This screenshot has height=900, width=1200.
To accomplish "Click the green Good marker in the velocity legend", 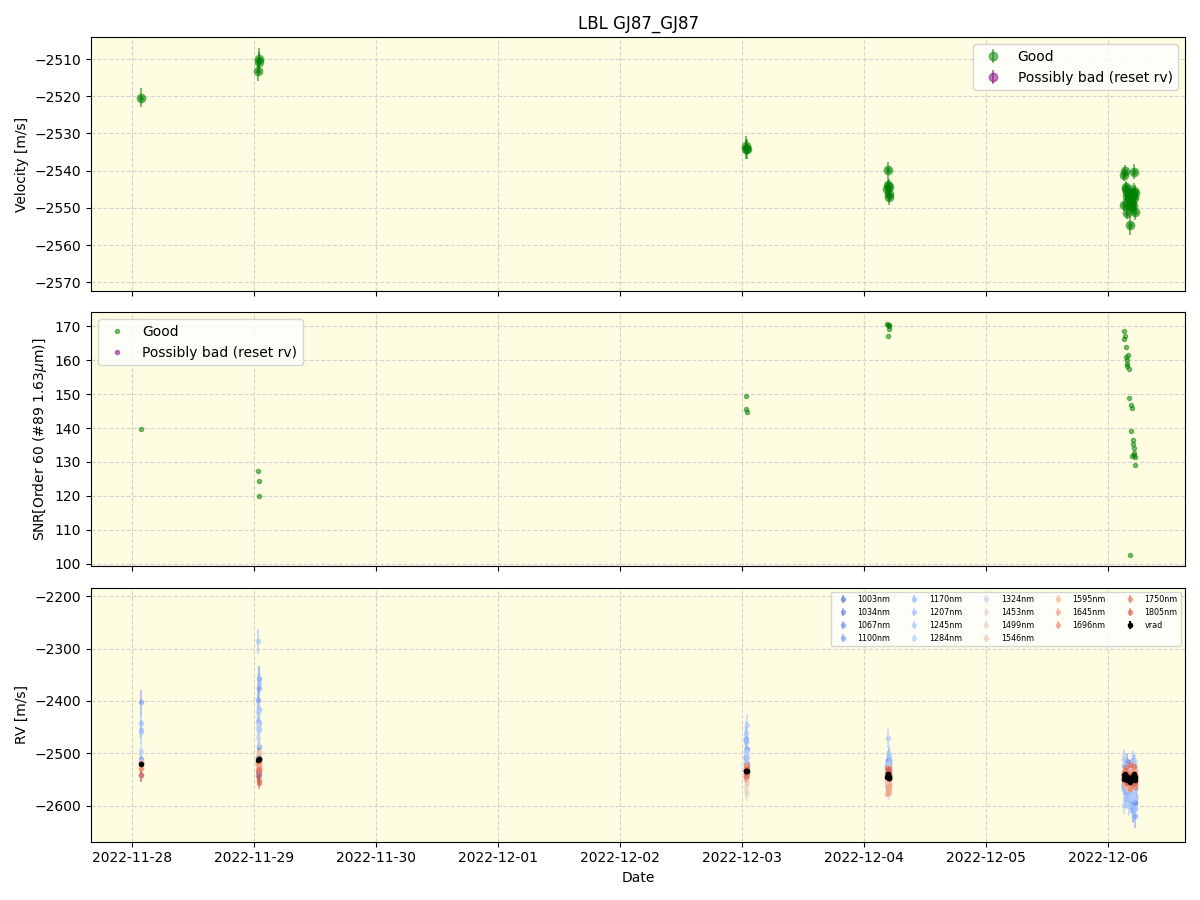I will (x=993, y=57).
